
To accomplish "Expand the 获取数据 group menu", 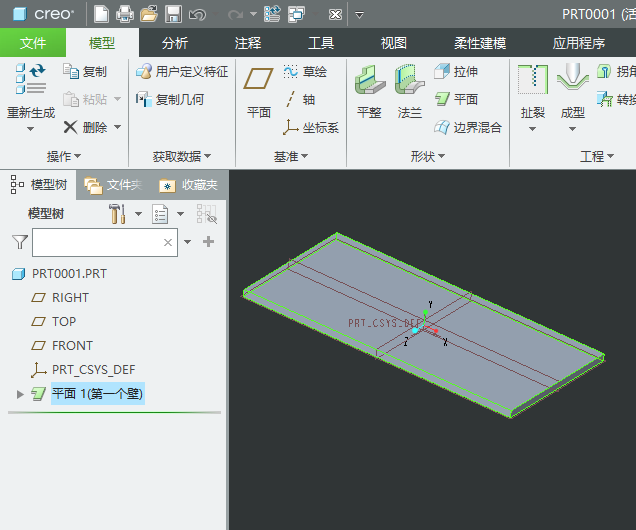I will (x=182, y=156).
